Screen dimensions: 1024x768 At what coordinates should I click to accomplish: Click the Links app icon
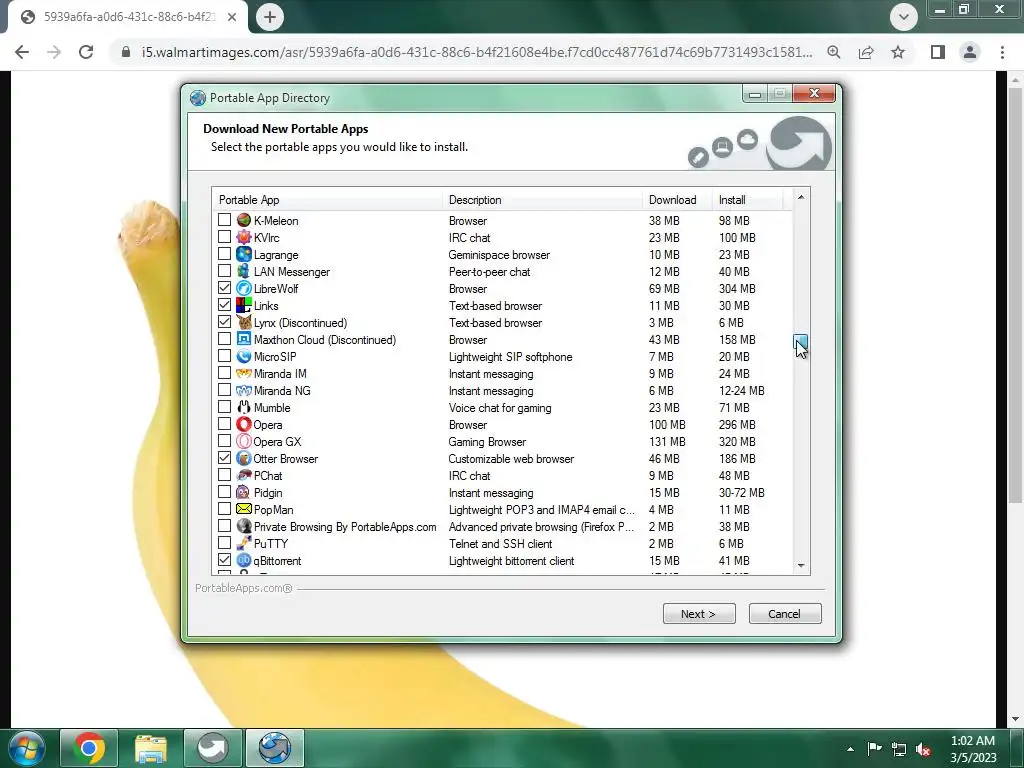click(244, 305)
